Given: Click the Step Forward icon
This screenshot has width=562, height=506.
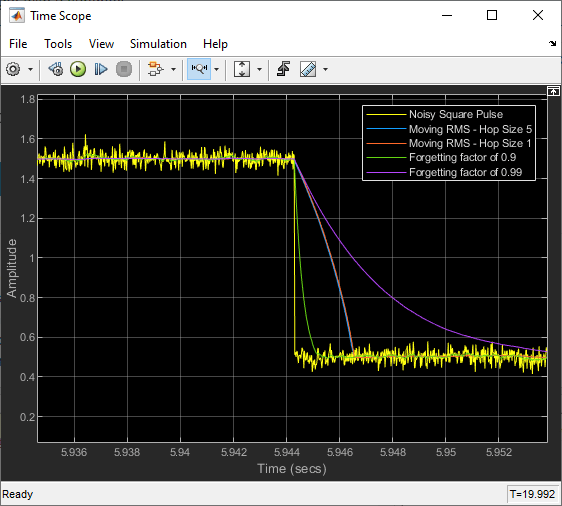Looking at the screenshot, I should pyautogui.click(x=101, y=69).
